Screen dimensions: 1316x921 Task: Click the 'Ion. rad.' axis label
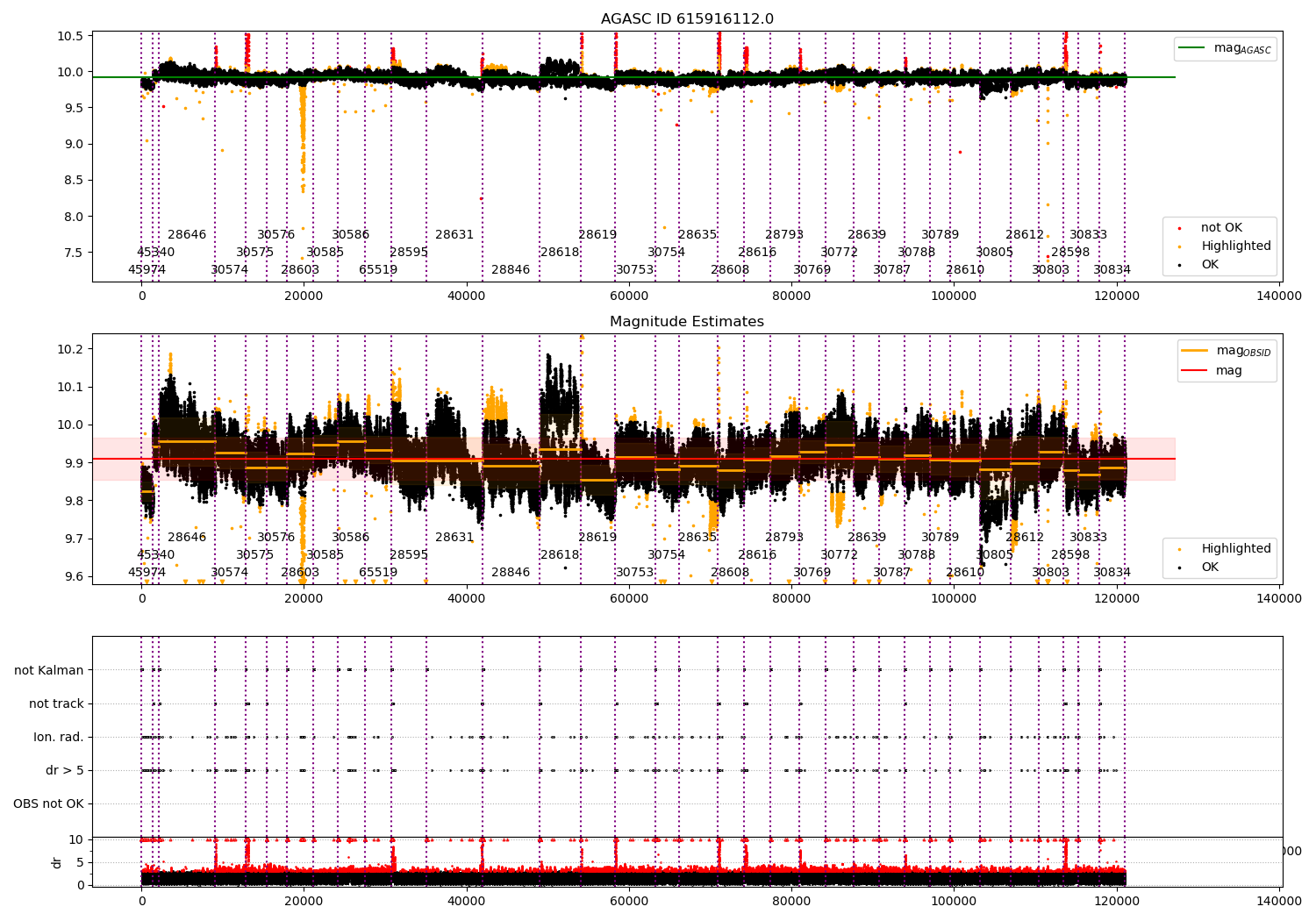(x=59, y=737)
